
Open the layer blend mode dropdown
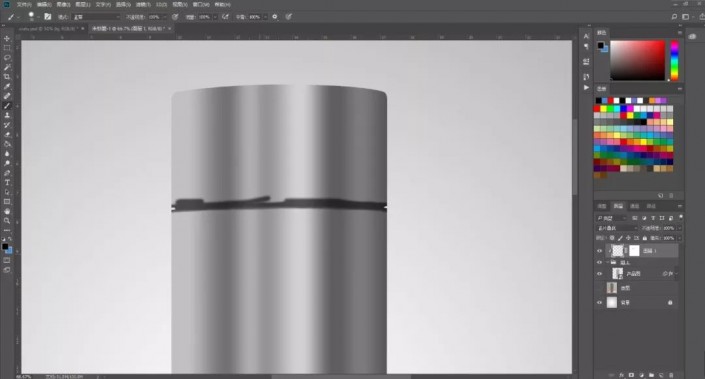616,228
